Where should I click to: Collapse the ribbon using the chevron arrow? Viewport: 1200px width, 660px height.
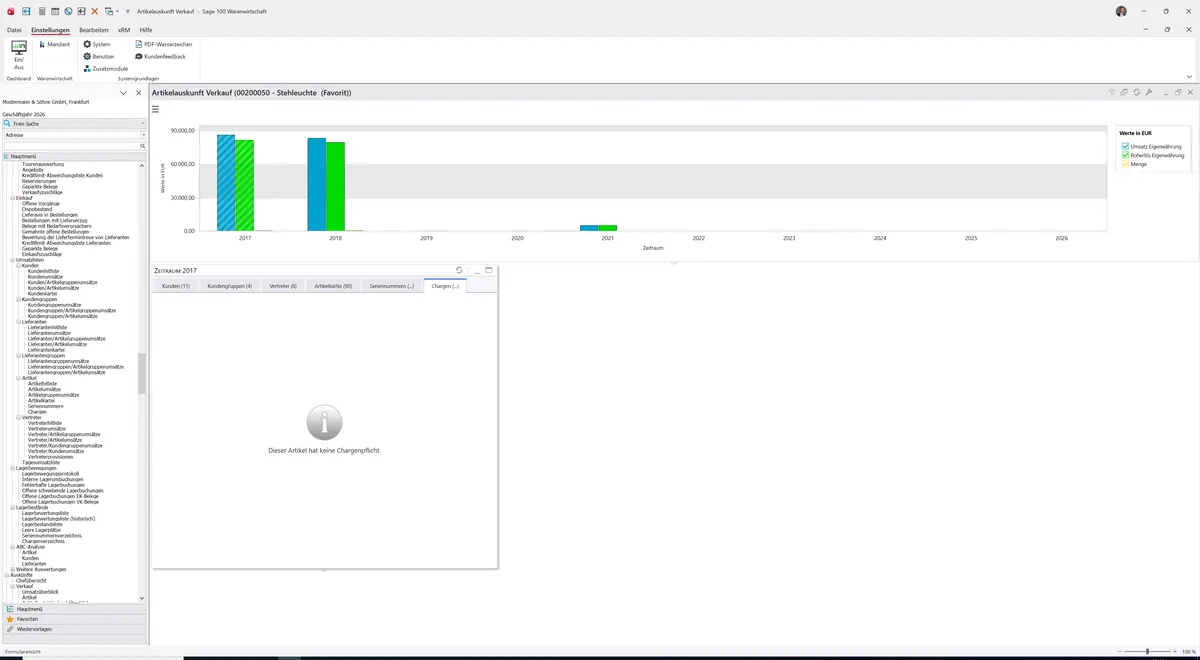tap(1189, 76)
